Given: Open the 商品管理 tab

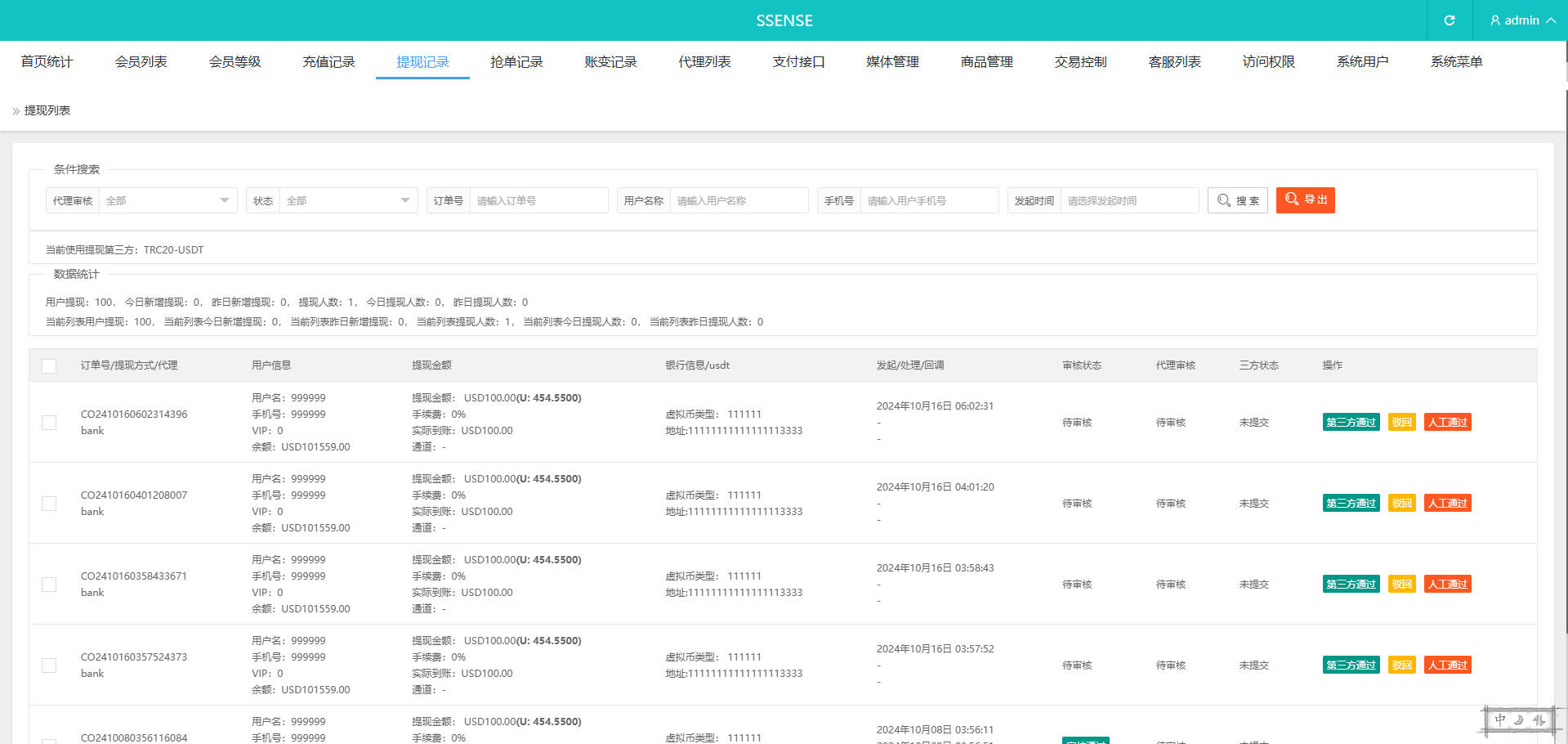Looking at the screenshot, I should point(986,62).
